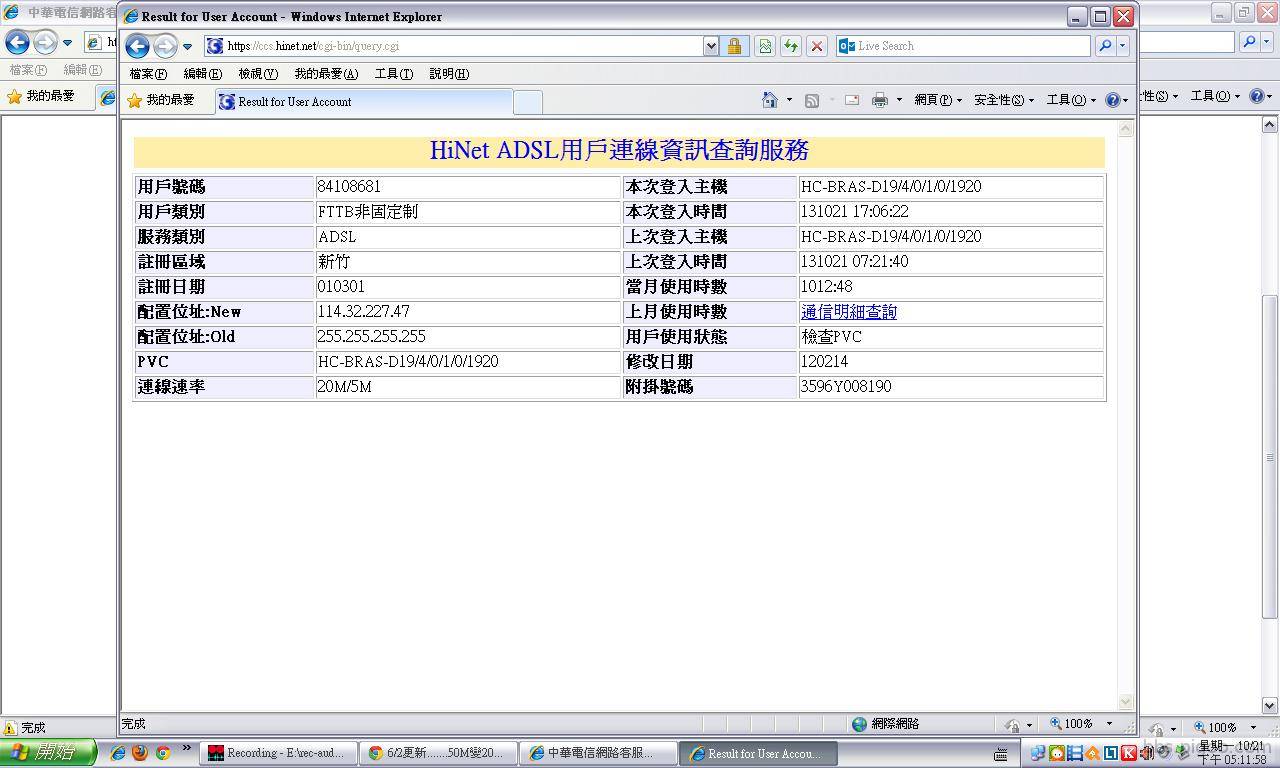Expand the print options dropdown arrow
This screenshot has height=768, width=1280.
pyautogui.click(x=899, y=100)
